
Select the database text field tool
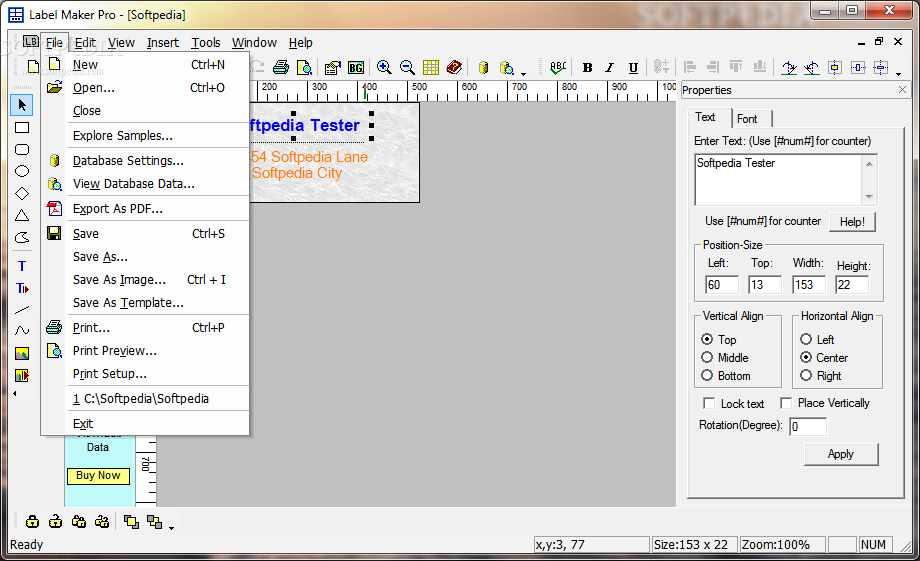tap(22, 288)
